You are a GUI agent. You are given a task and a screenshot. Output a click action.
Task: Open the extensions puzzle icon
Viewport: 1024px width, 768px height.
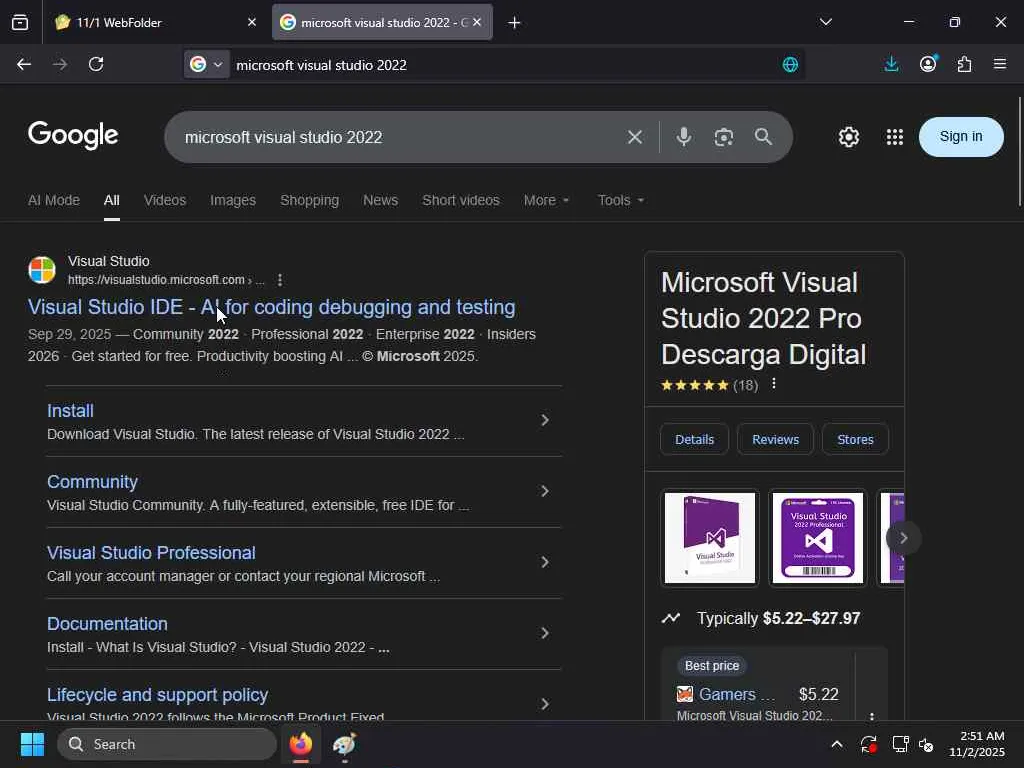965,64
